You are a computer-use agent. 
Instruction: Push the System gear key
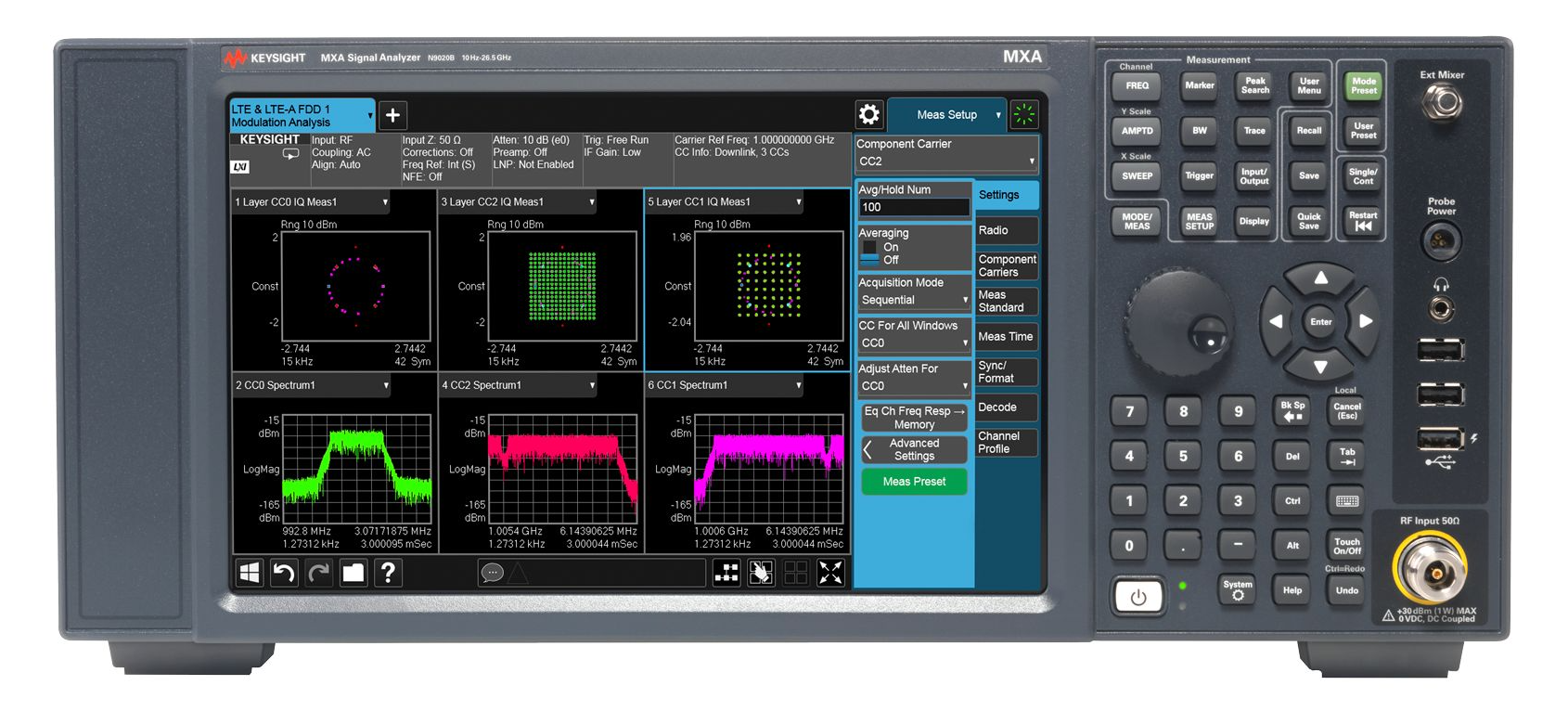(x=1238, y=589)
